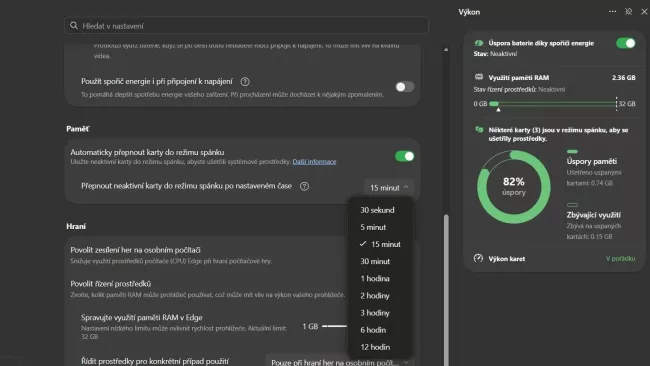Click the Výkon karet row
This screenshot has height=366, width=650.
[554, 259]
